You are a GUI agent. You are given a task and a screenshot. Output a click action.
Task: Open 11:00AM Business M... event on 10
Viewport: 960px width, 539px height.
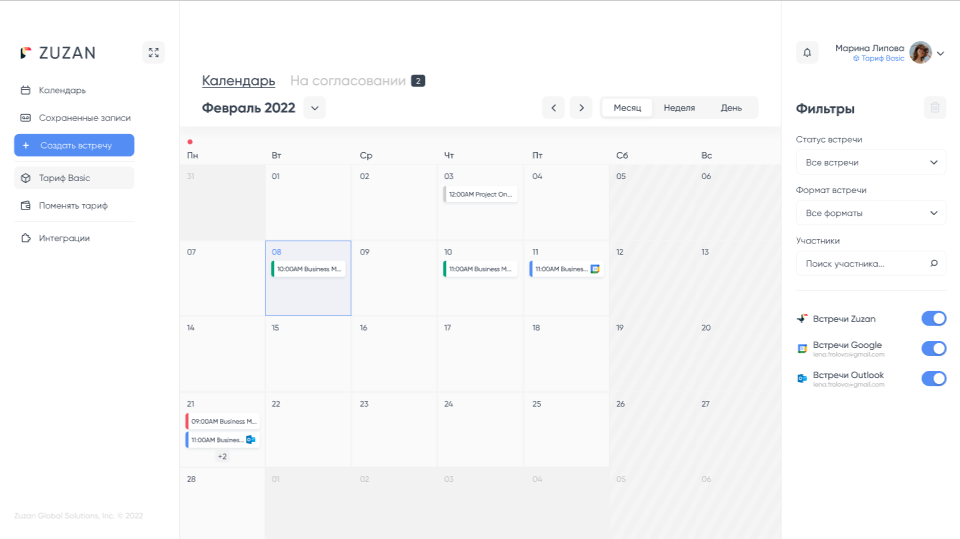pyautogui.click(x=481, y=269)
